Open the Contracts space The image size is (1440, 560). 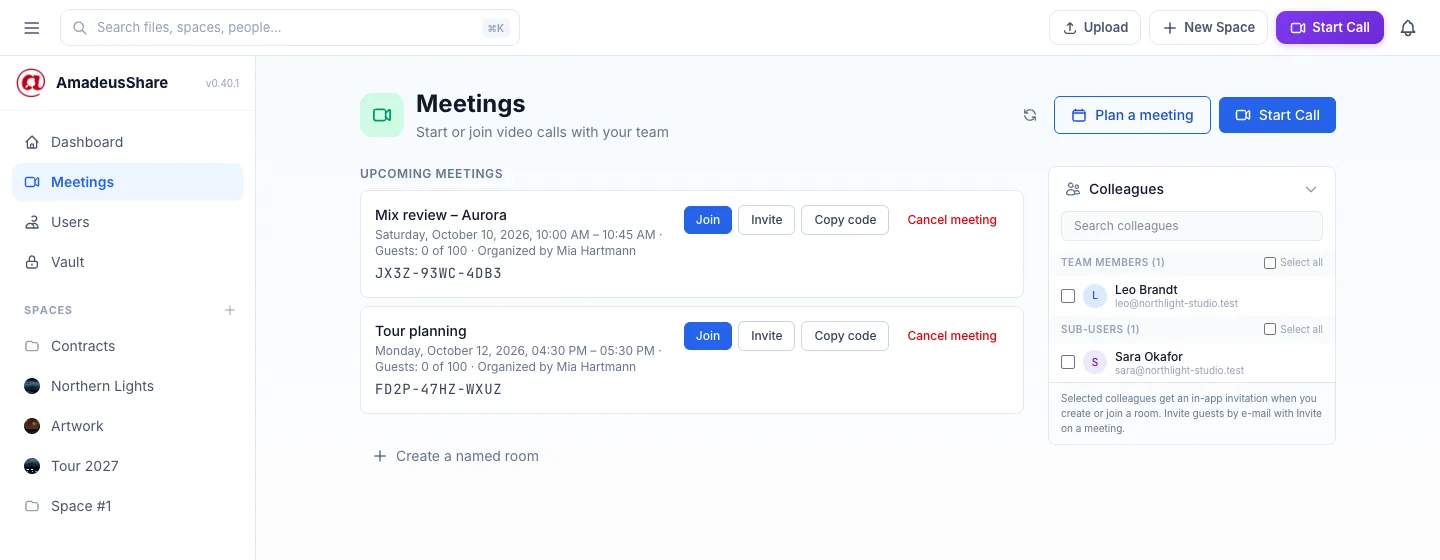(x=128, y=346)
